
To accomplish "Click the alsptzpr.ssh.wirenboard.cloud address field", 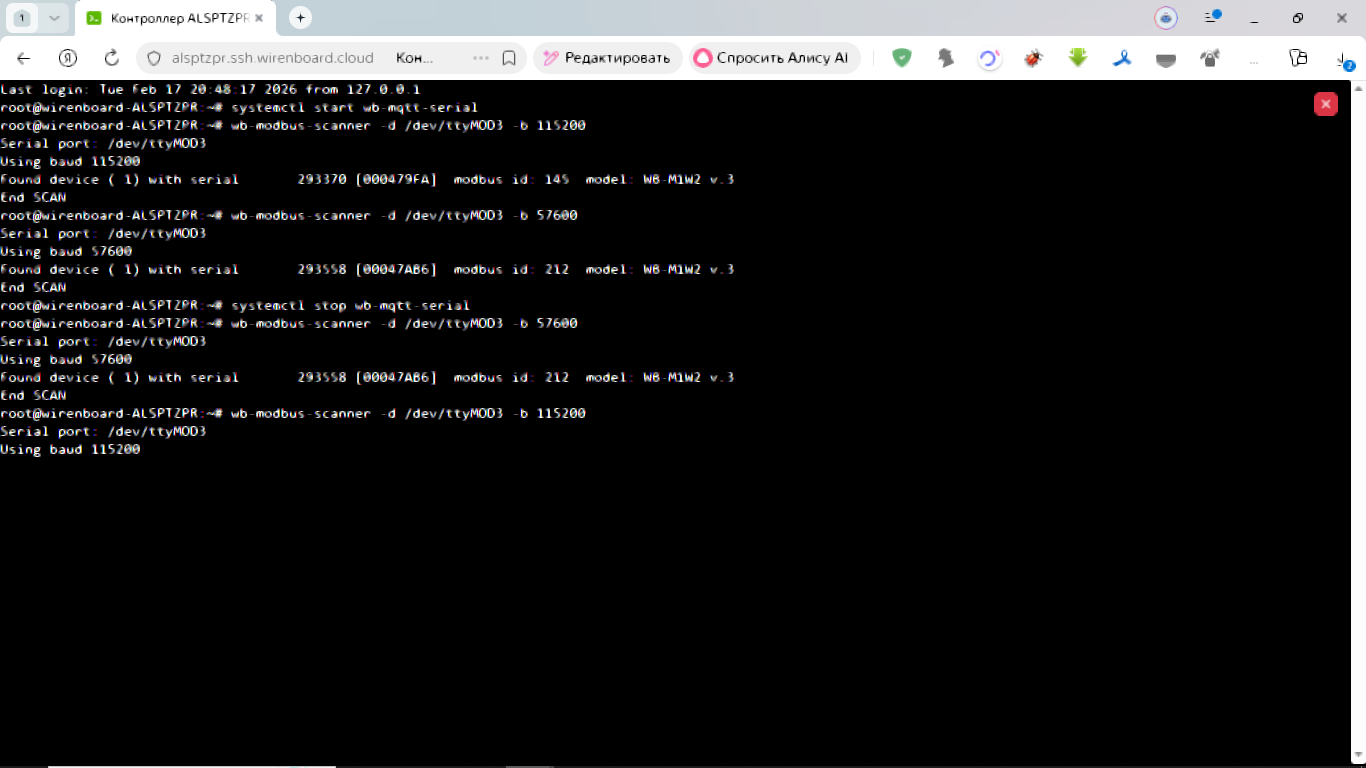I will point(272,58).
